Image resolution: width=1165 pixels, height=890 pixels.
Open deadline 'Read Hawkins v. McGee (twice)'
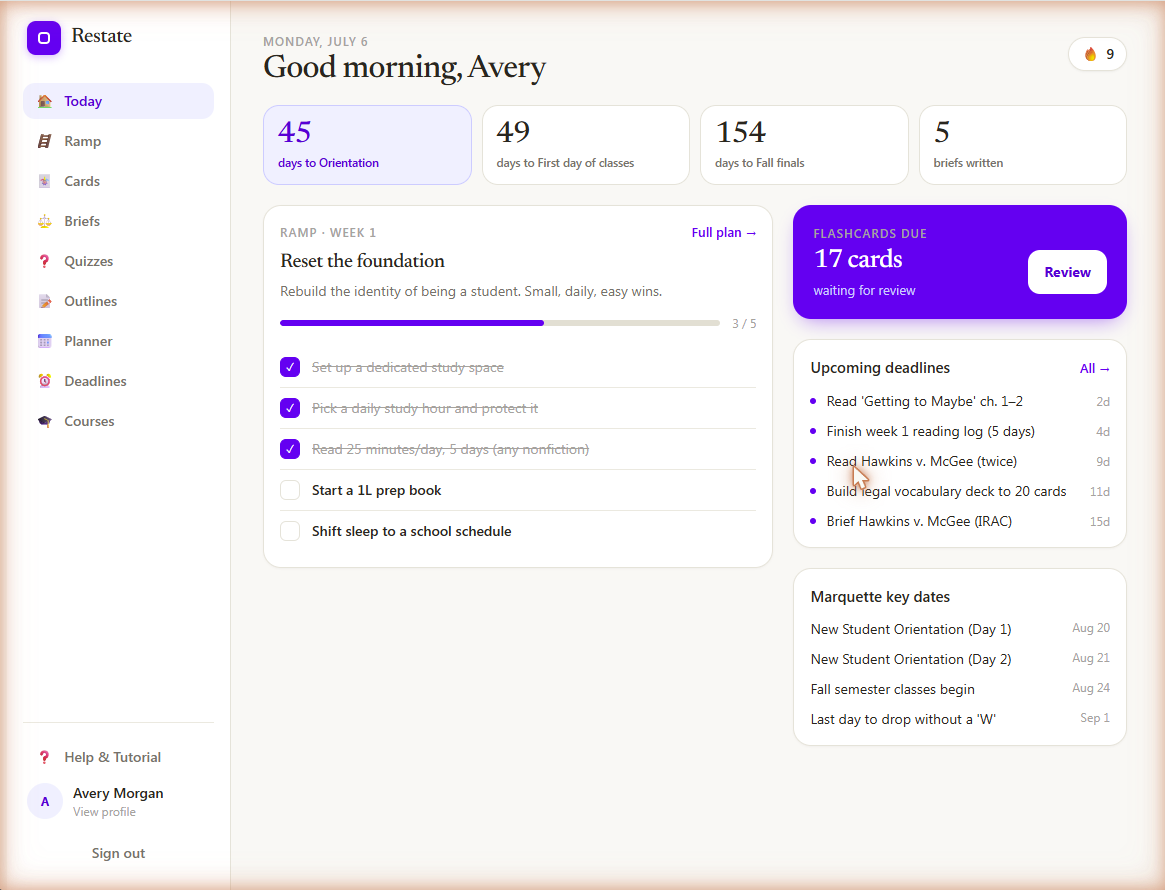click(x=960, y=461)
